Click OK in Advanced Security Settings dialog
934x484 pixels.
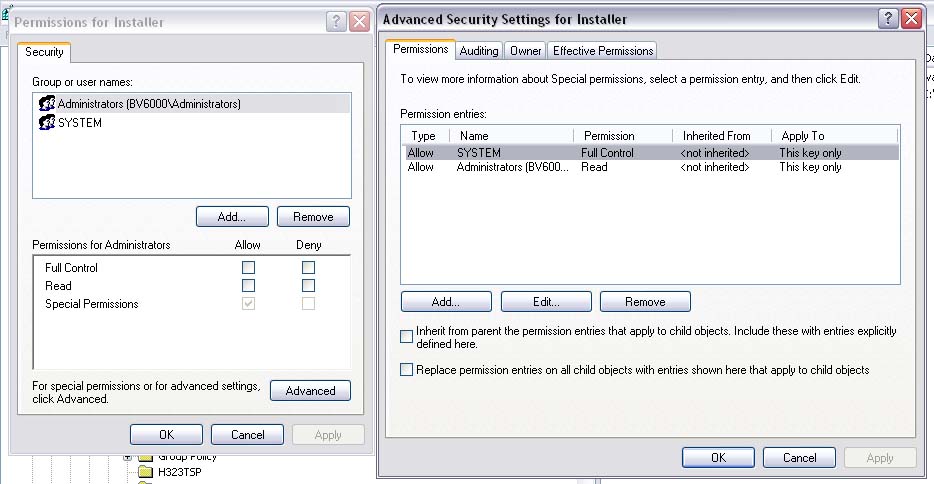(x=718, y=457)
